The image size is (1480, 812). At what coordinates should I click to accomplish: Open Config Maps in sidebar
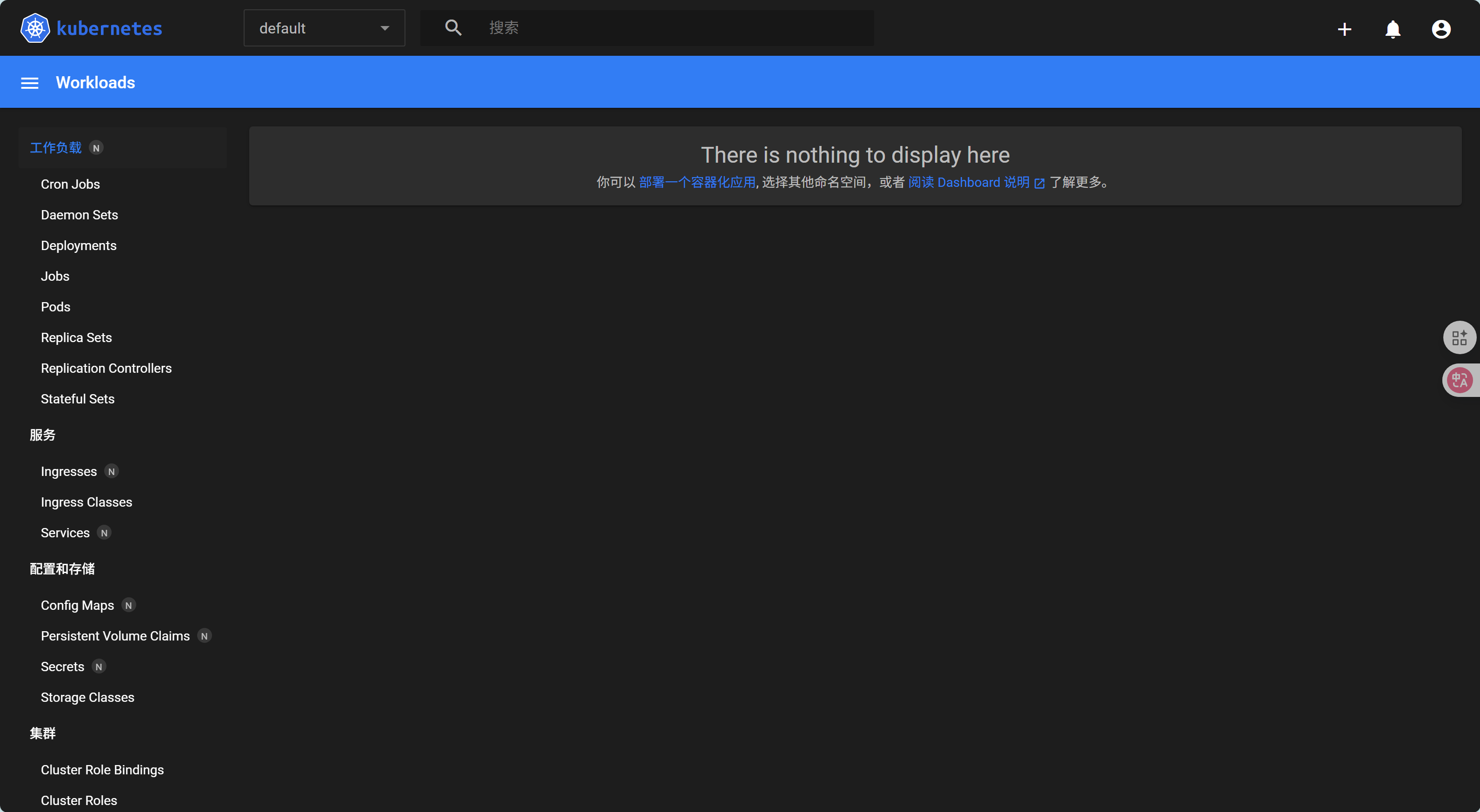coord(78,605)
